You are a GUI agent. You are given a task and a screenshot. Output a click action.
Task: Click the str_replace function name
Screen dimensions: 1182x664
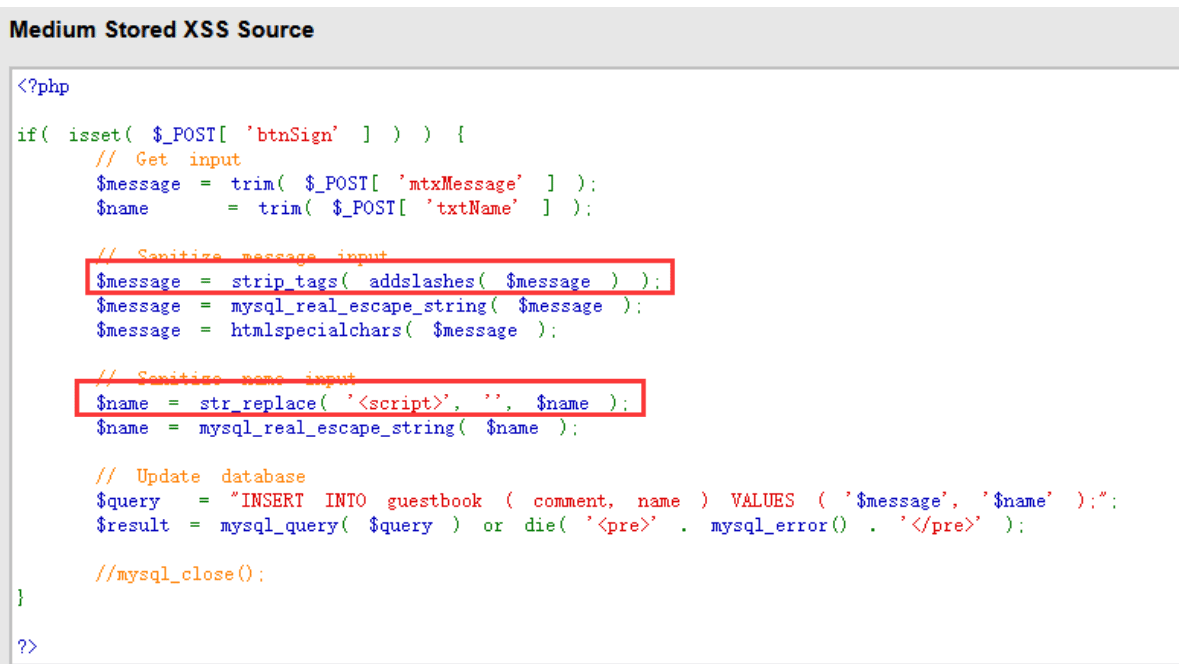point(258,403)
